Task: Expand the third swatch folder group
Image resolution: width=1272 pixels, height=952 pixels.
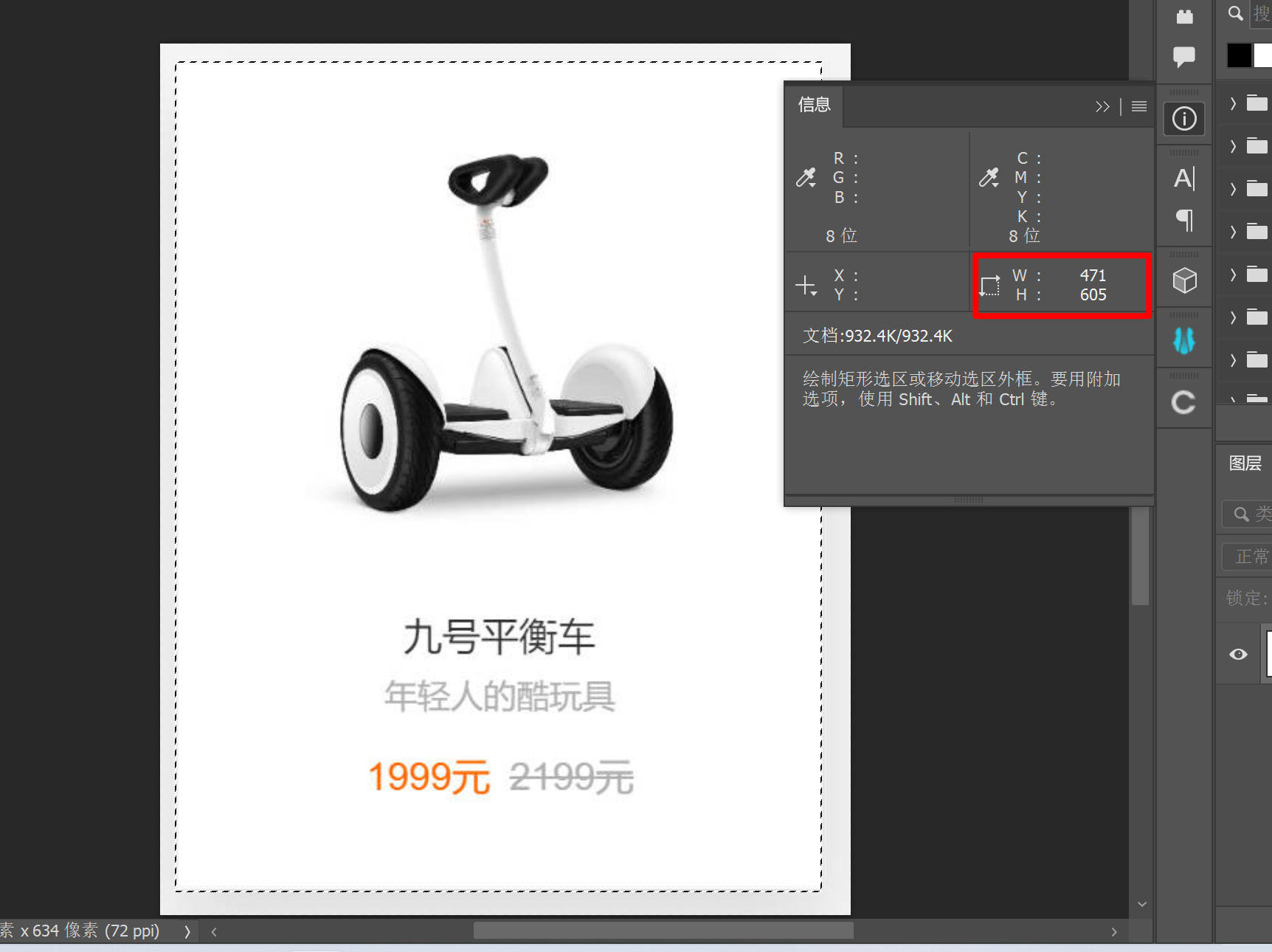Action: [x=1233, y=189]
